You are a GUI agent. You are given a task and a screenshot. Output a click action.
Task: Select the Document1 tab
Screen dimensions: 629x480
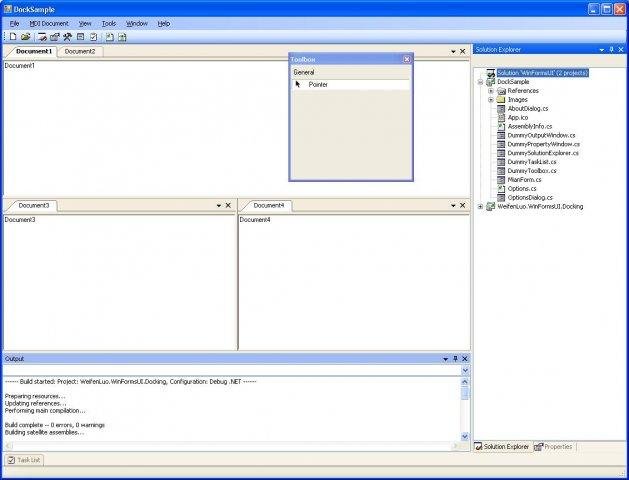34,51
